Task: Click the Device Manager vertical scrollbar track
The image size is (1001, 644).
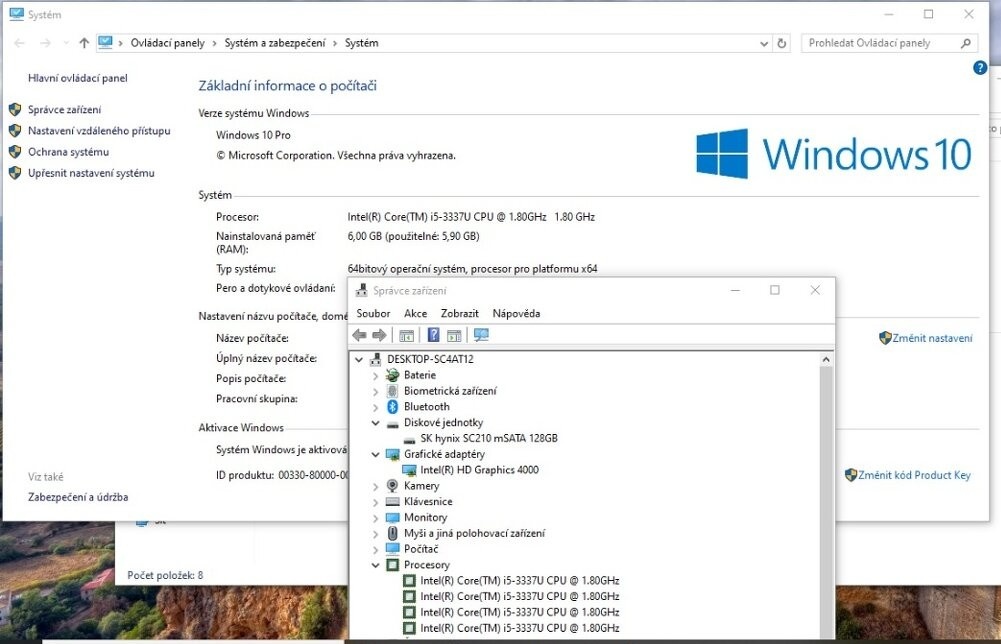Action: click(826, 502)
